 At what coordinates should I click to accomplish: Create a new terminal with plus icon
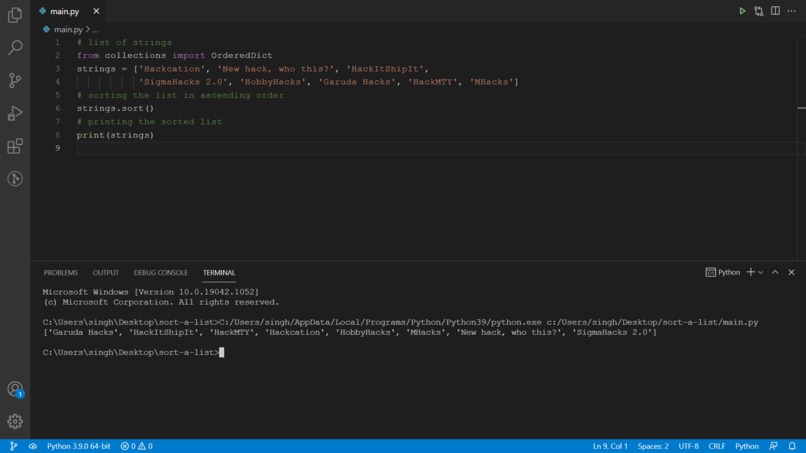pos(751,272)
